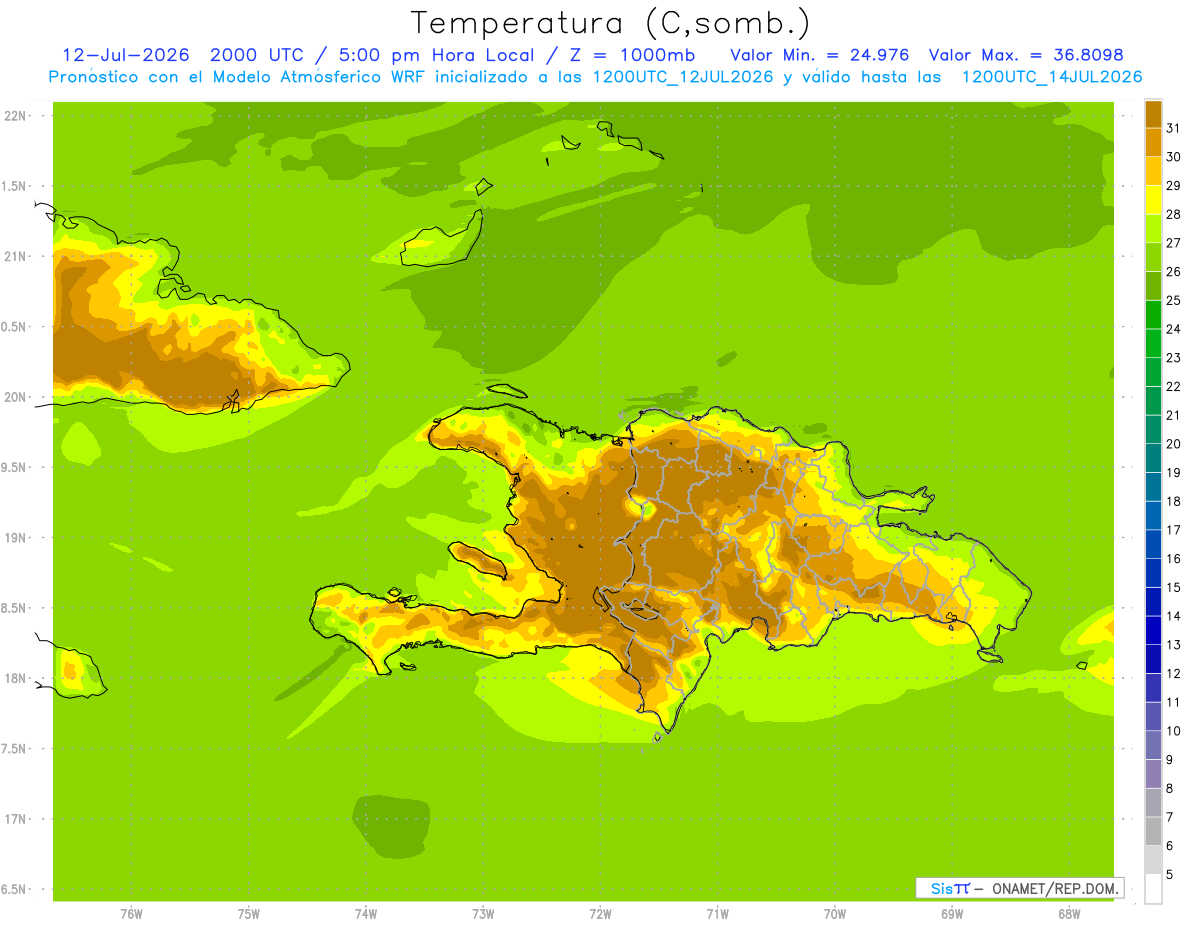Click legend value 31
1200x927 pixels.
1173,129
